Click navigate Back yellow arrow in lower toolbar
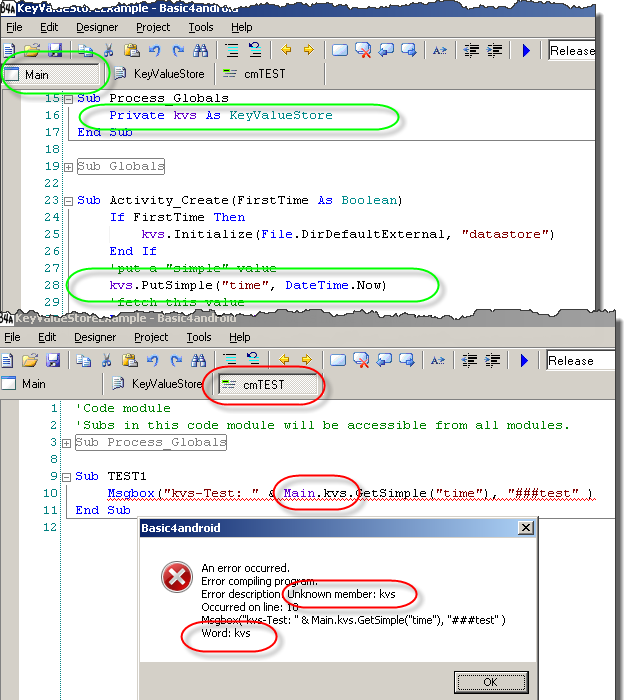This screenshot has width=633, height=700. pyautogui.click(x=284, y=359)
